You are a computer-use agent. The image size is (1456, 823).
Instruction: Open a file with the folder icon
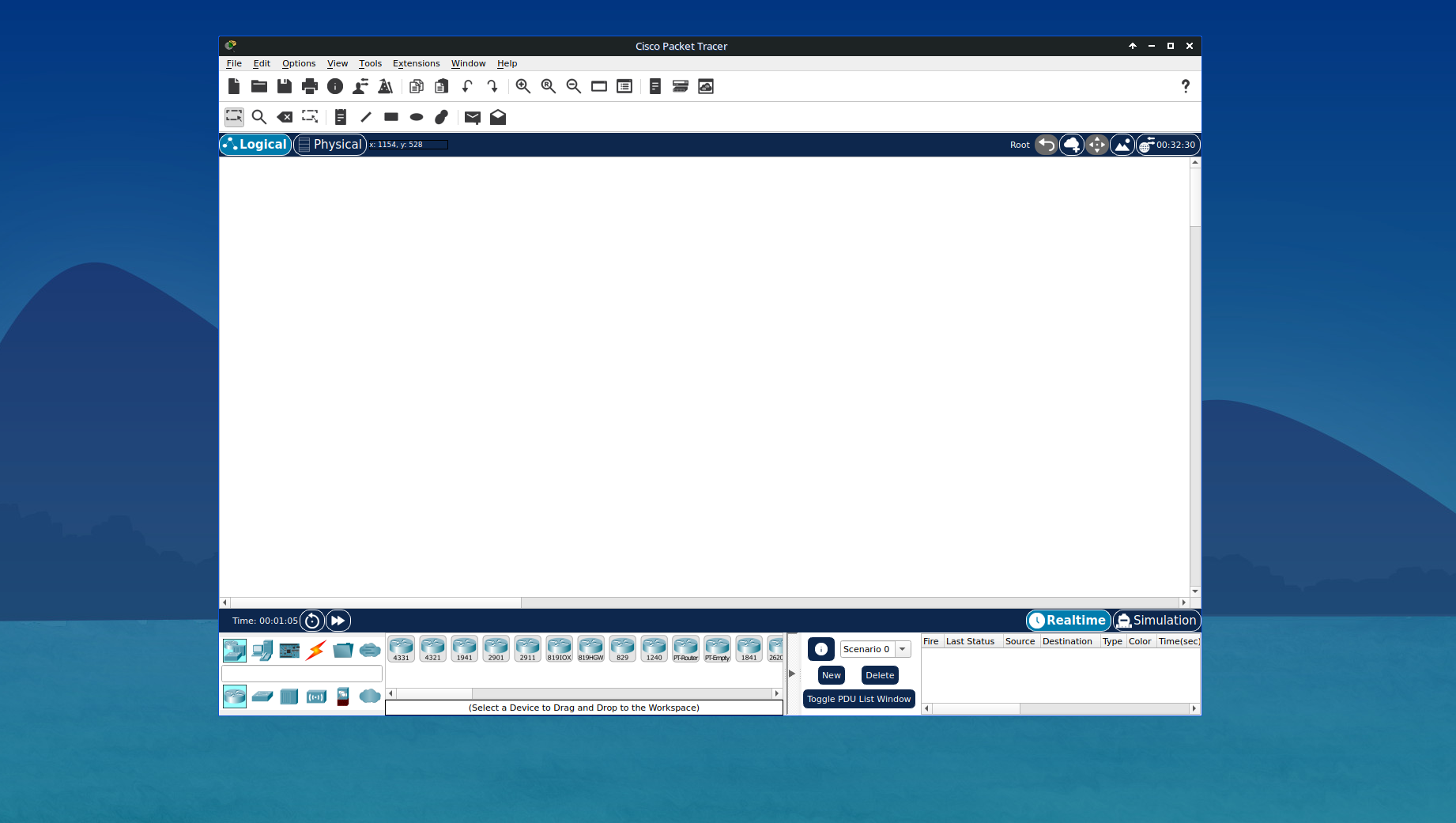pos(259,86)
